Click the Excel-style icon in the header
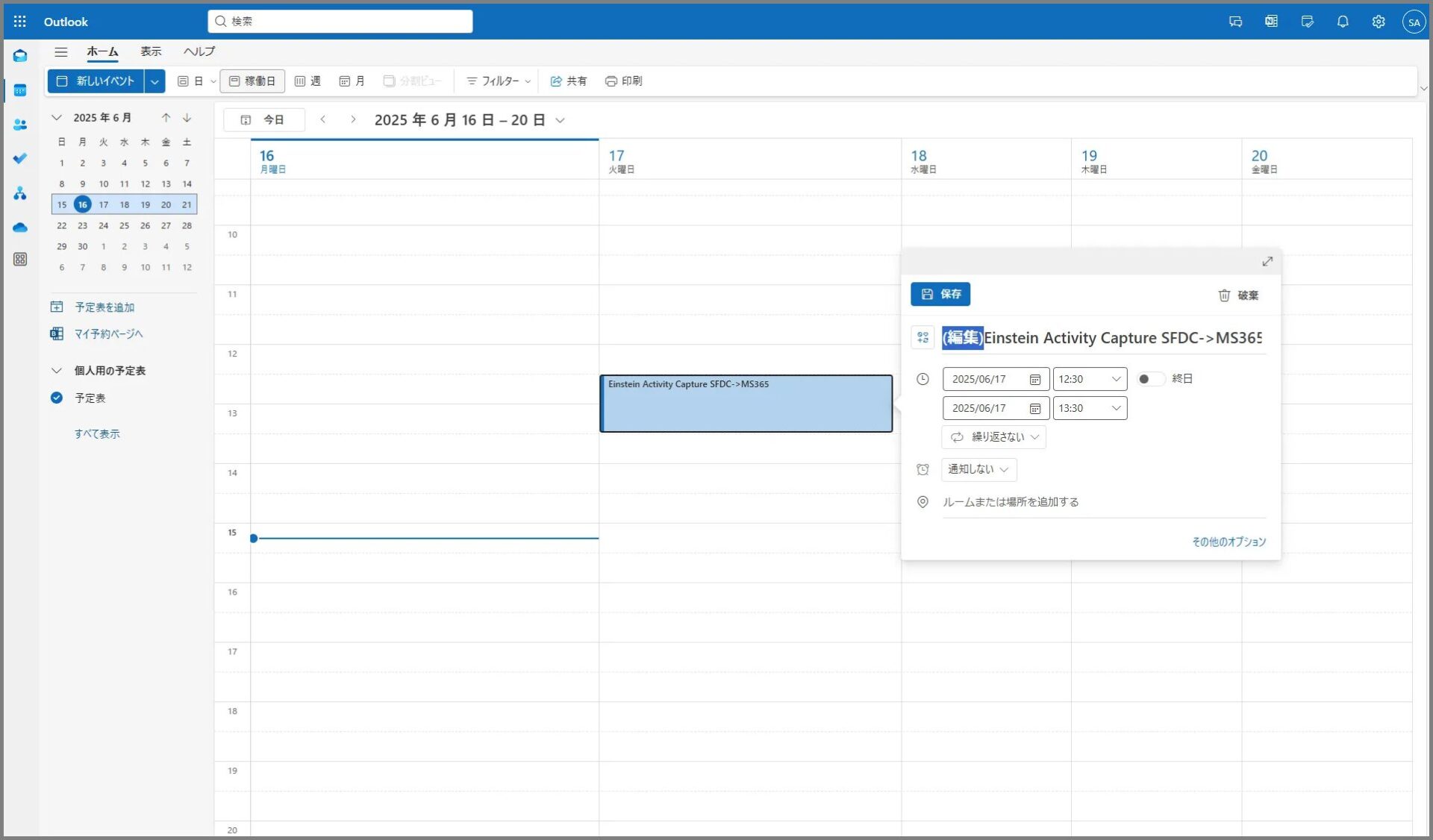 [1271, 22]
